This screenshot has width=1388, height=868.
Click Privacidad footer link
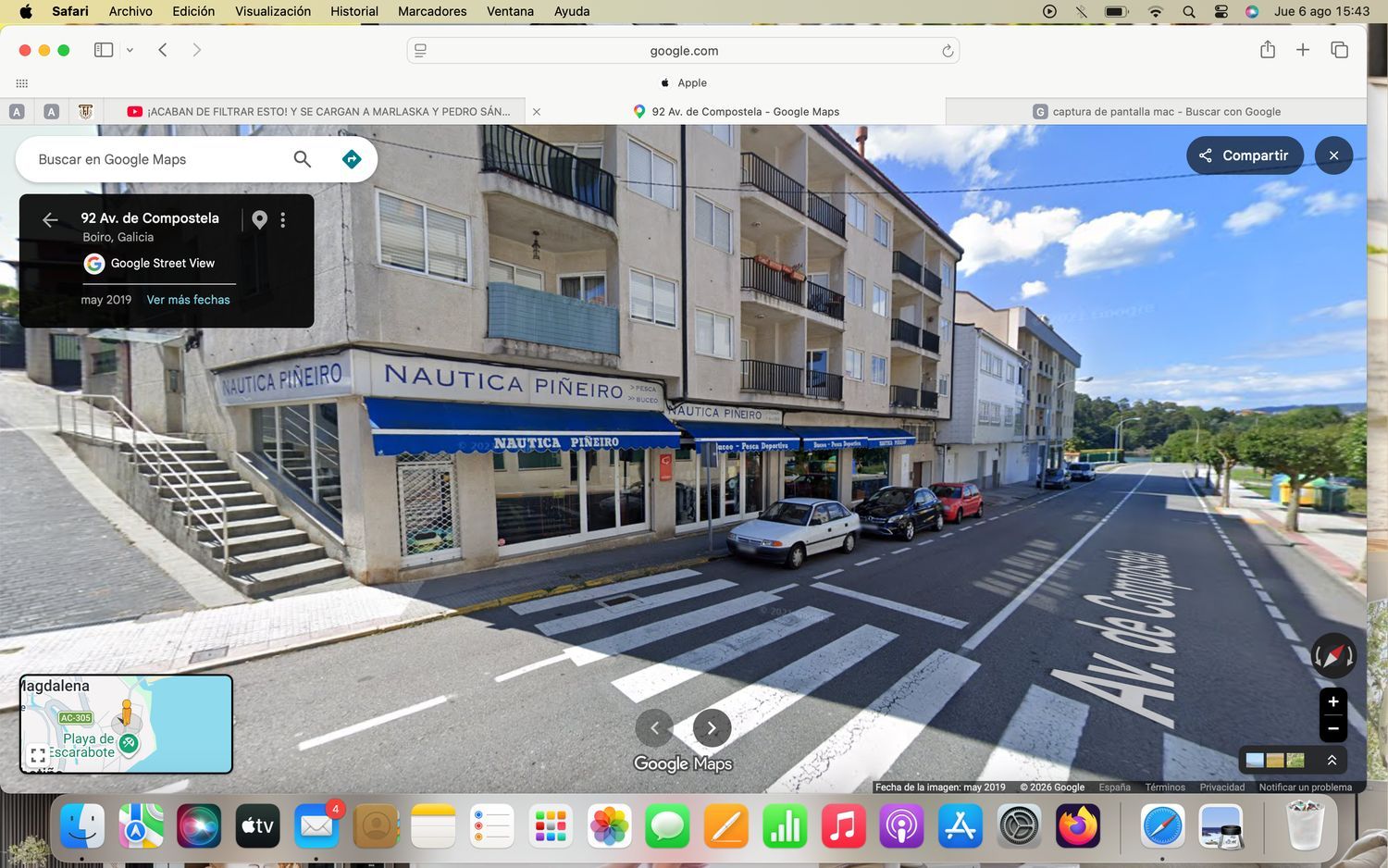coord(1222,787)
